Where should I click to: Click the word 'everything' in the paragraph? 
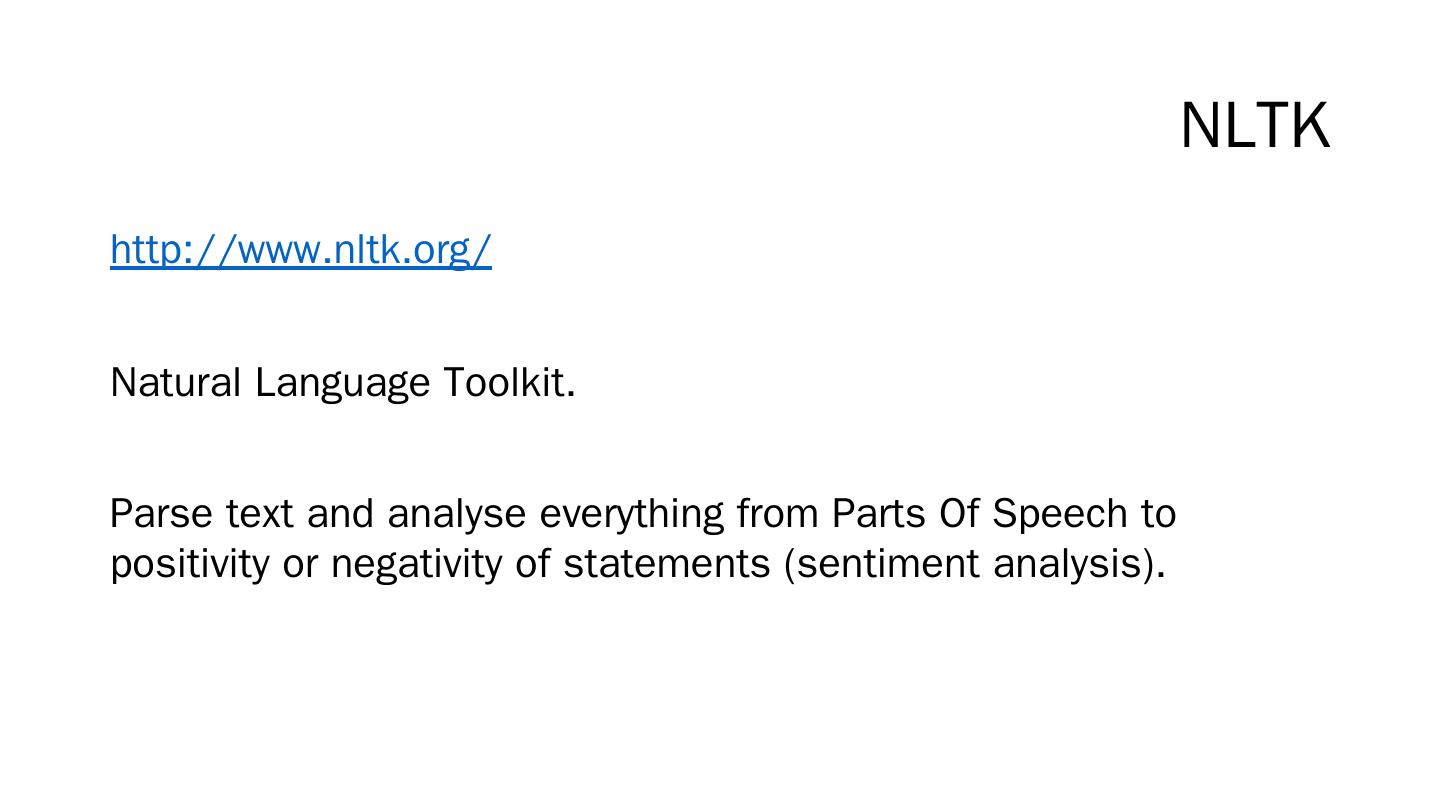[631, 514]
